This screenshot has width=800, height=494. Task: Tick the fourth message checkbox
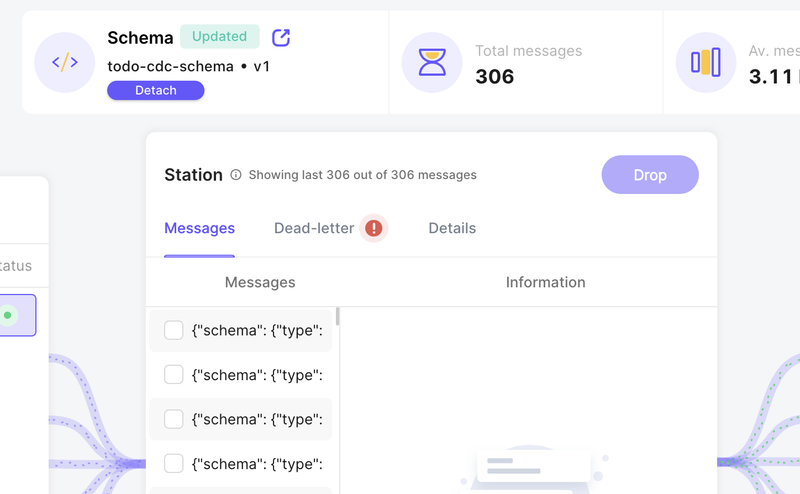pos(174,463)
